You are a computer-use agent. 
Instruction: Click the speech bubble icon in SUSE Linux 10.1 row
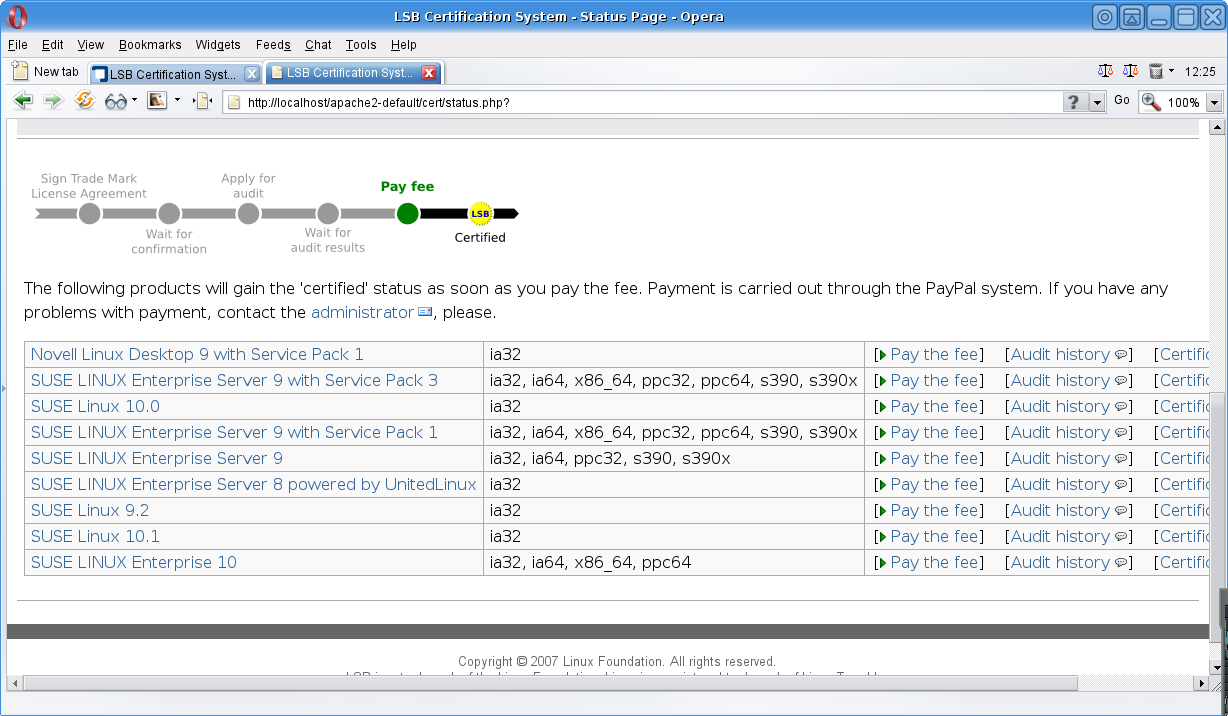point(1121,537)
